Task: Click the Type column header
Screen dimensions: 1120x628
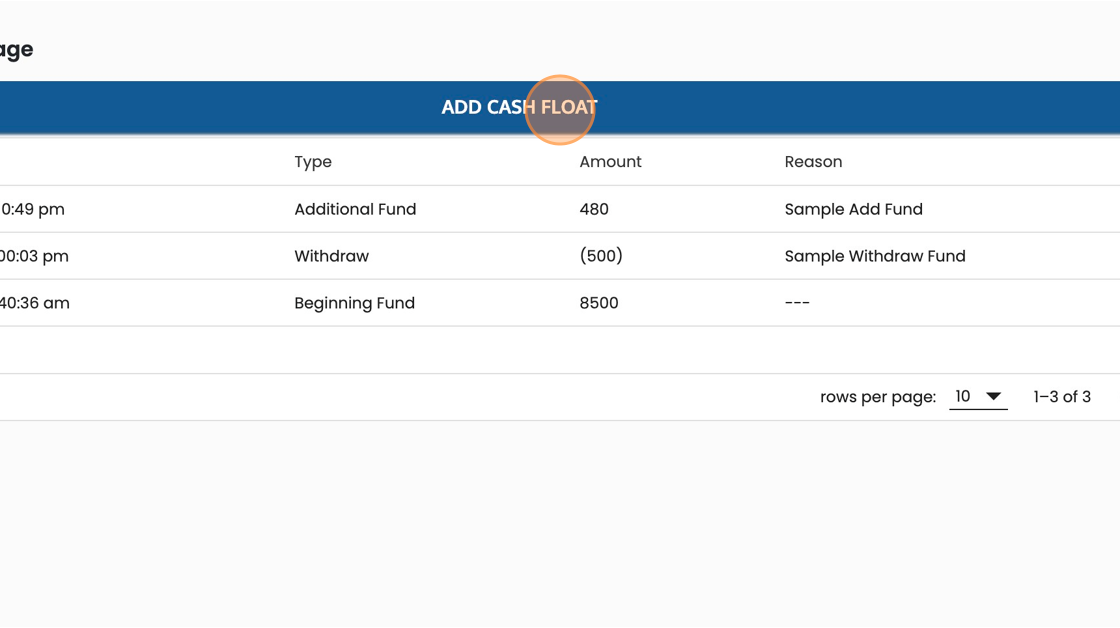Action: point(313,162)
